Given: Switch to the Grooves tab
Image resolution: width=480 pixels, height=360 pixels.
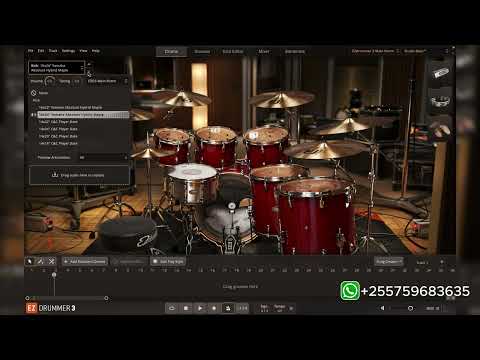Looking at the screenshot, I should point(202,51).
